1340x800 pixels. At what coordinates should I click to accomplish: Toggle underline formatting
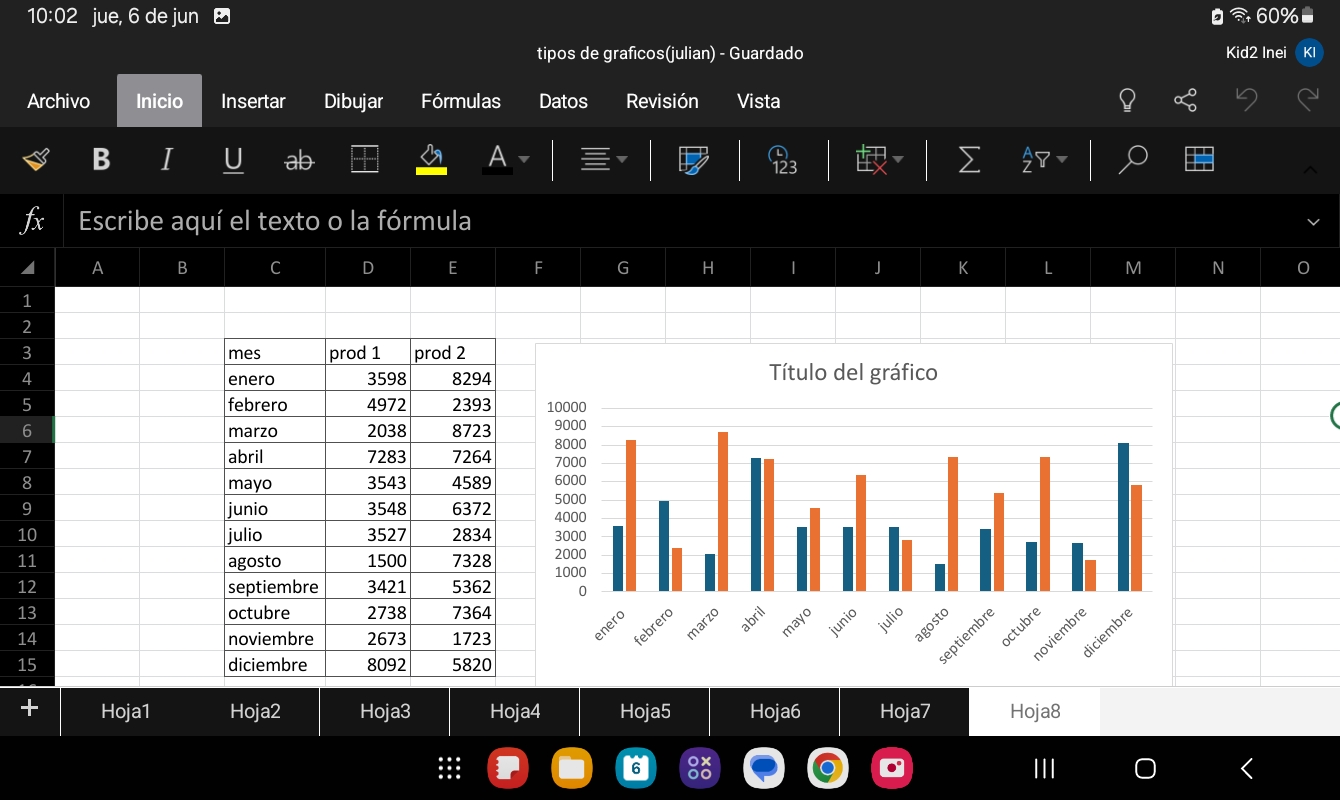pos(233,159)
